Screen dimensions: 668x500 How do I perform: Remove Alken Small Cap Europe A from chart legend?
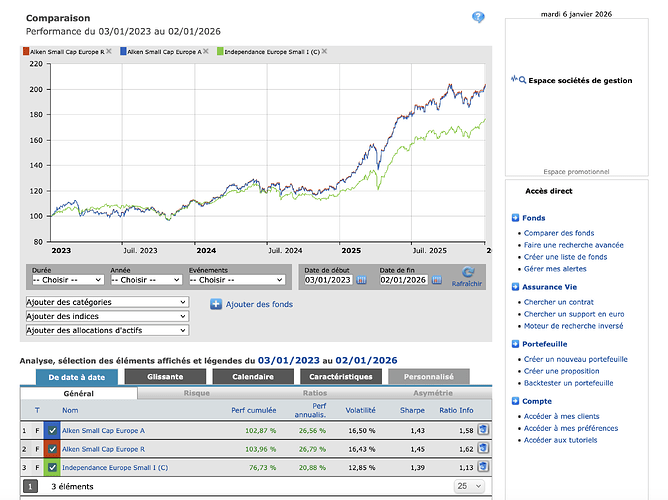(x=206, y=51)
